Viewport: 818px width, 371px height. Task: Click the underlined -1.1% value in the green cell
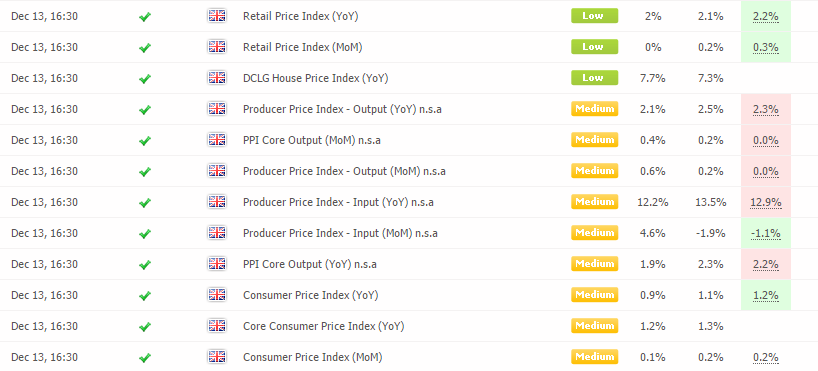click(766, 233)
